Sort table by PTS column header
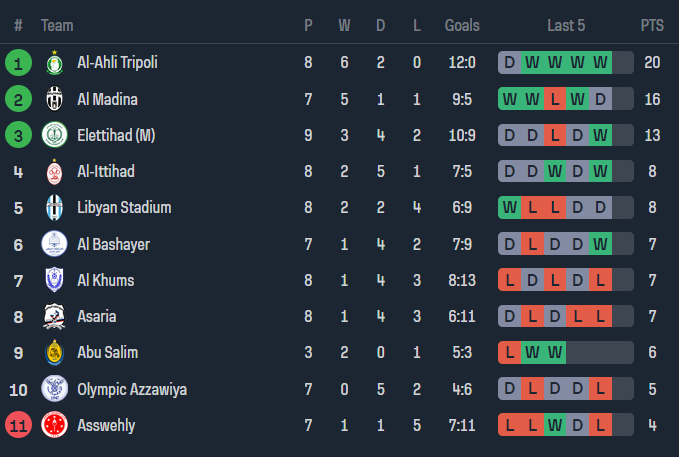This screenshot has width=679, height=457. pyautogui.click(x=652, y=25)
